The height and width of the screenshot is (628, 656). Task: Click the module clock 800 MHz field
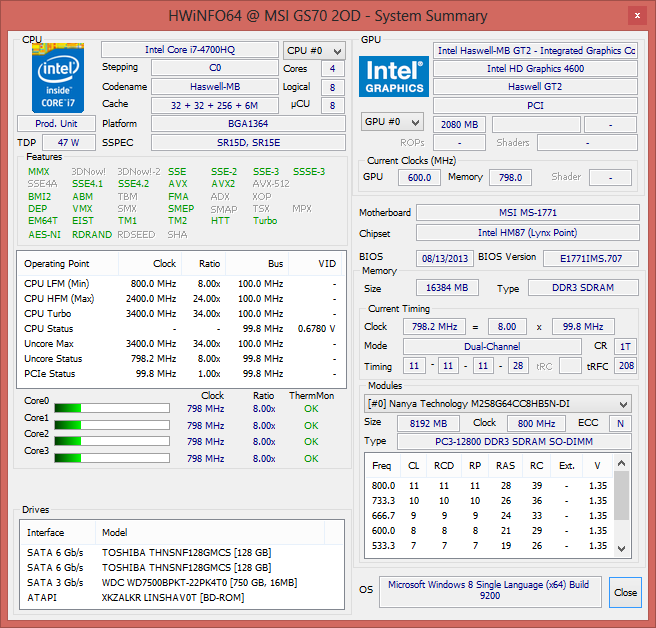pos(536,423)
